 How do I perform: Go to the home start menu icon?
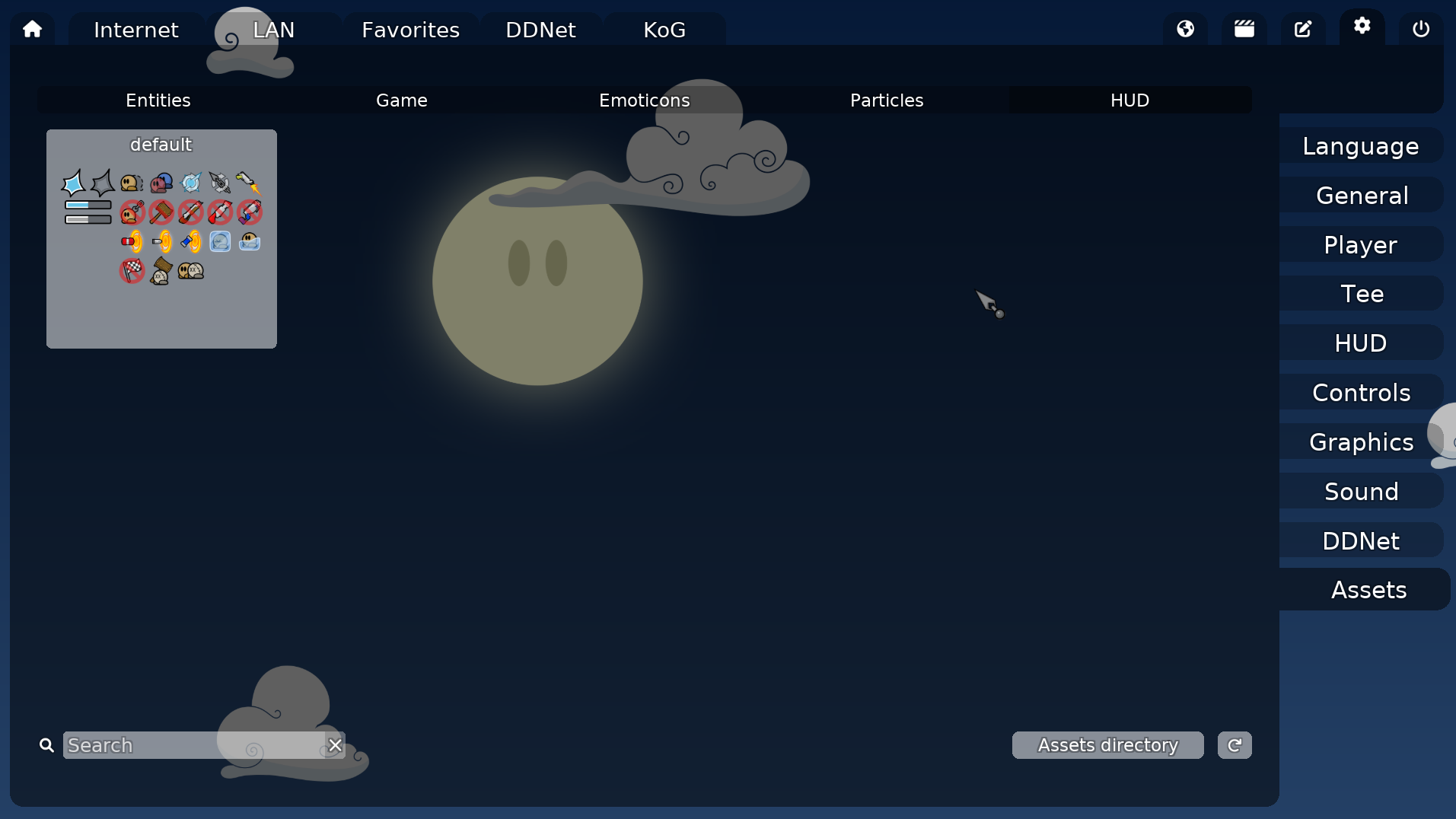32,29
